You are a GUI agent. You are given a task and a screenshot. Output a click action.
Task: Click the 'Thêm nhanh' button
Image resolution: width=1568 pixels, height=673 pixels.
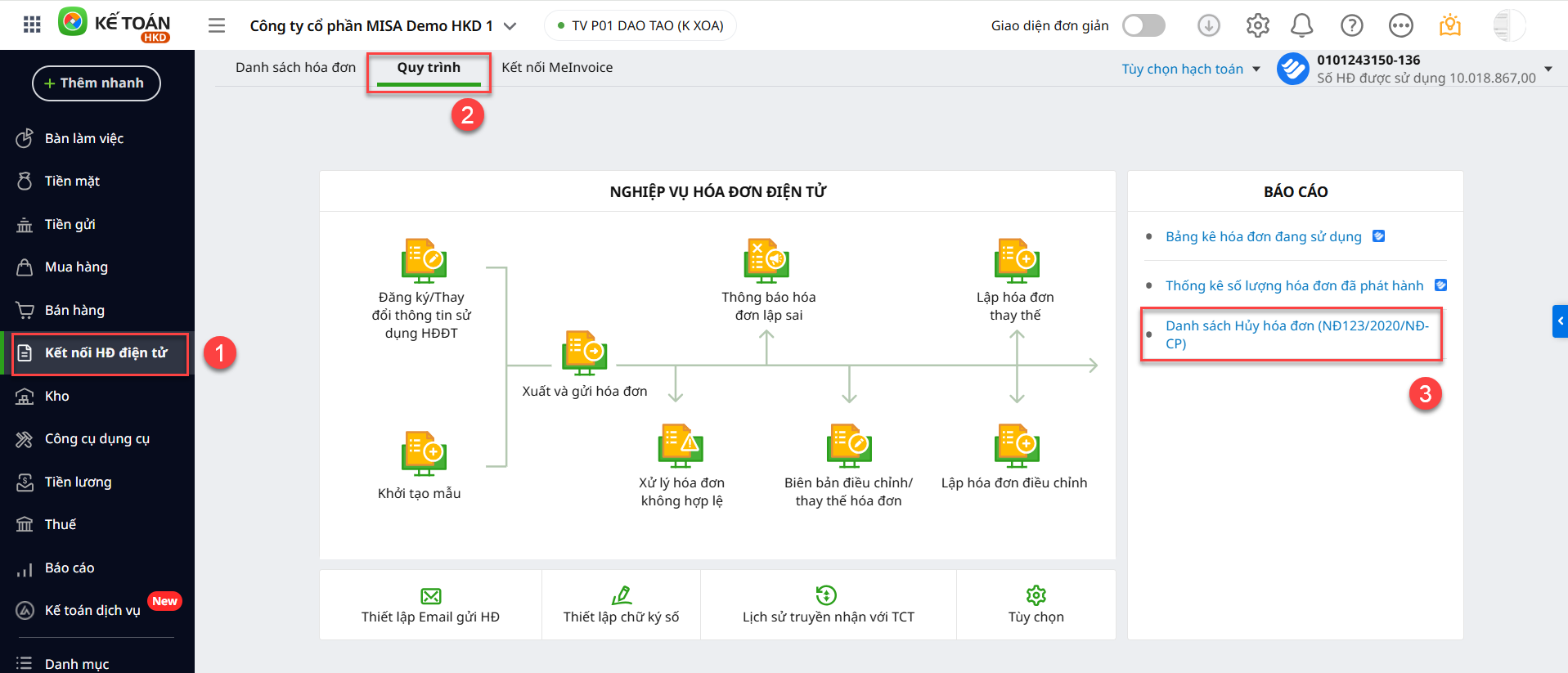point(96,83)
